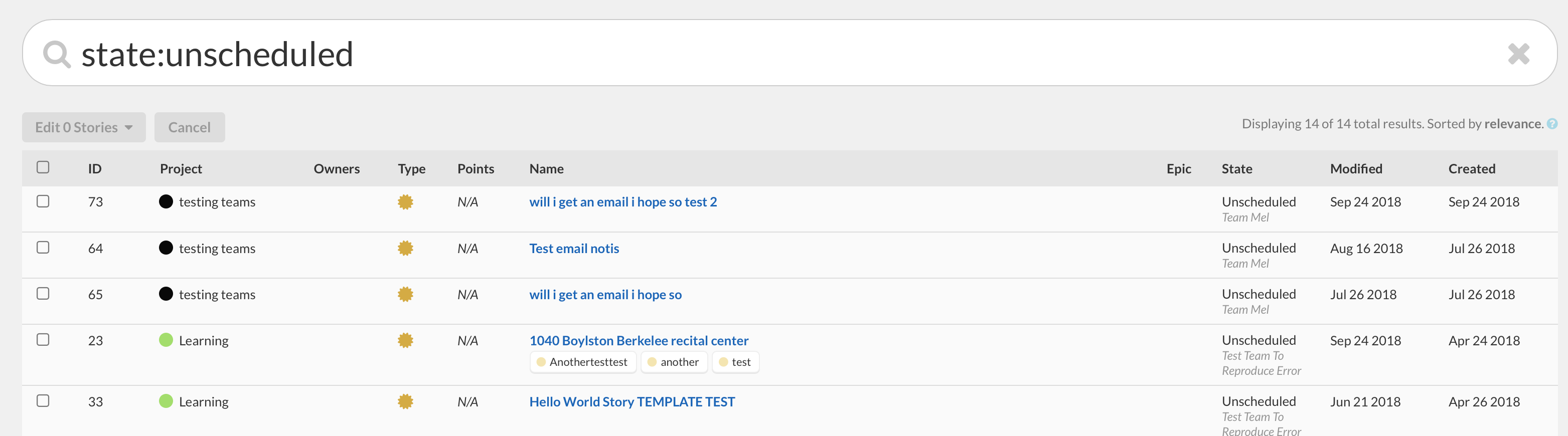Click the story type icon for story 64

tap(405, 248)
